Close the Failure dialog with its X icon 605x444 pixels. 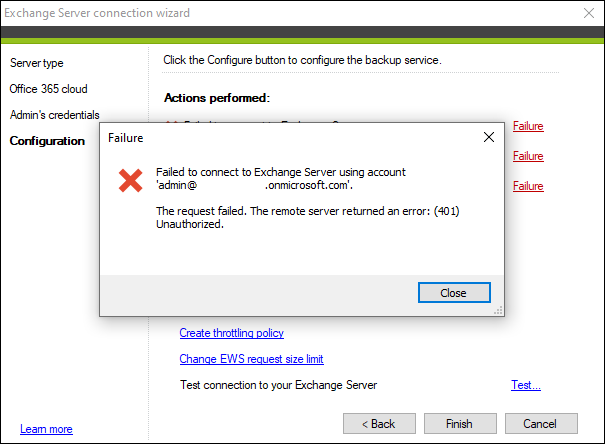point(489,137)
